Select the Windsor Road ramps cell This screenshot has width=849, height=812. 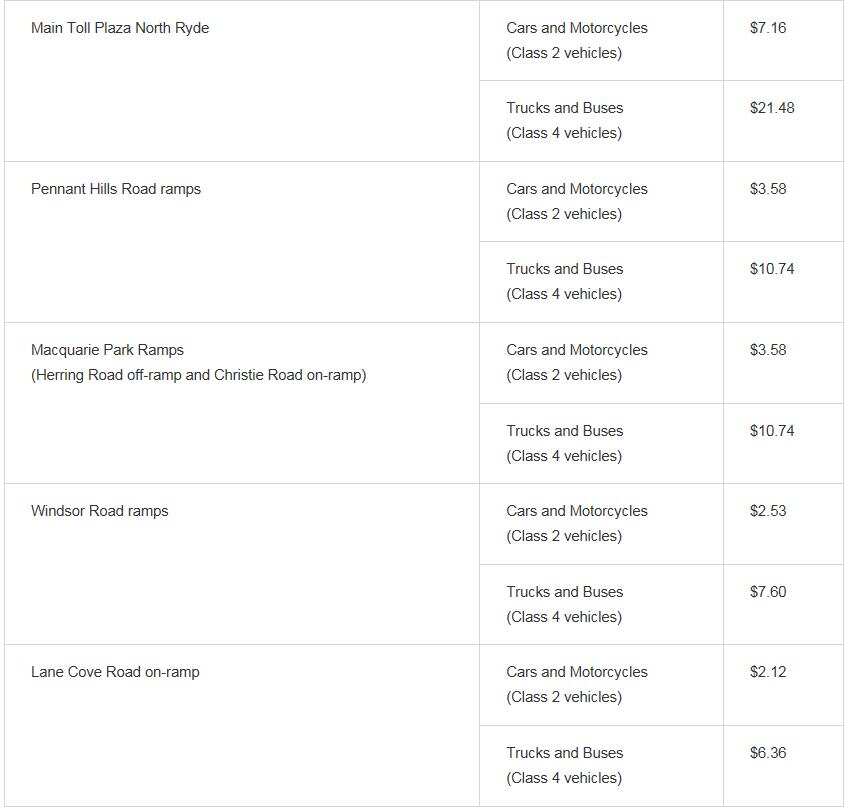click(x=241, y=564)
